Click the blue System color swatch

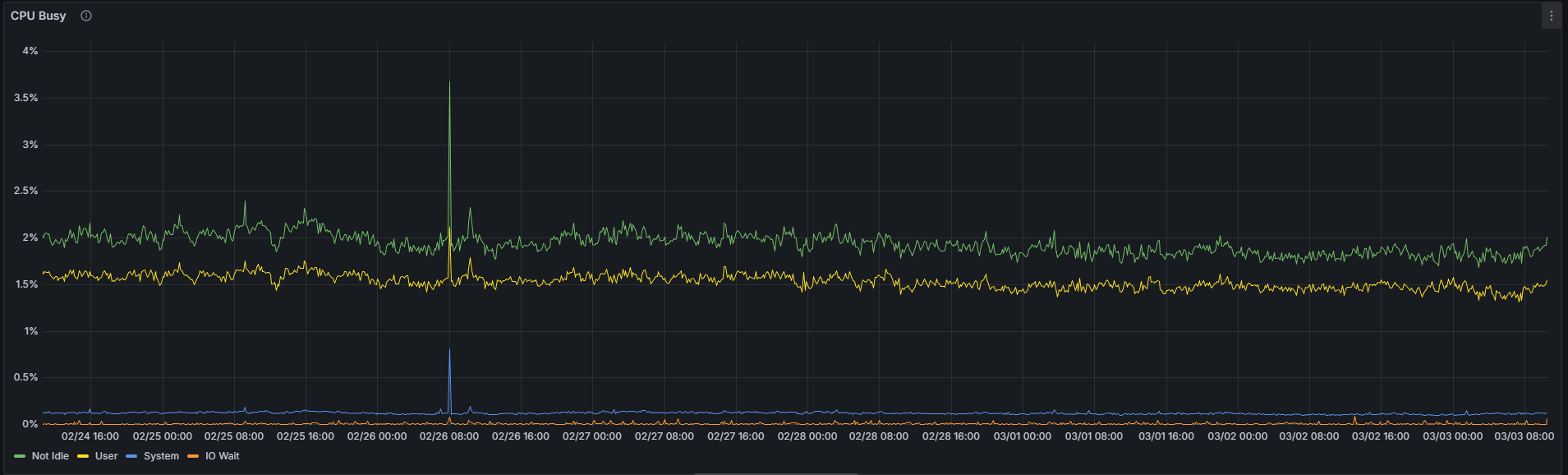[x=131, y=456]
